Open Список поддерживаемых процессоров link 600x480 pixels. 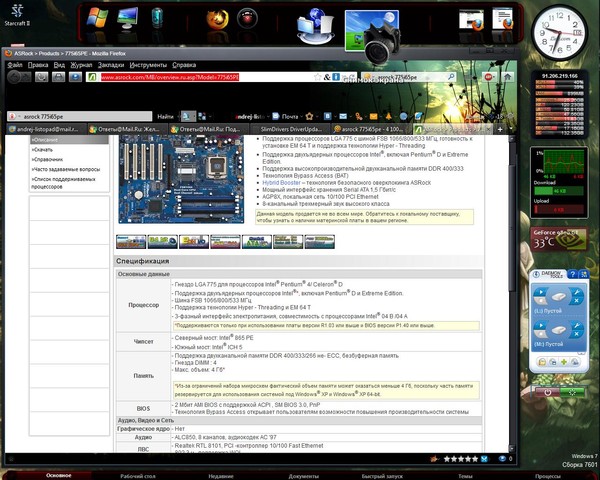pyautogui.click(x=63, y=183)
